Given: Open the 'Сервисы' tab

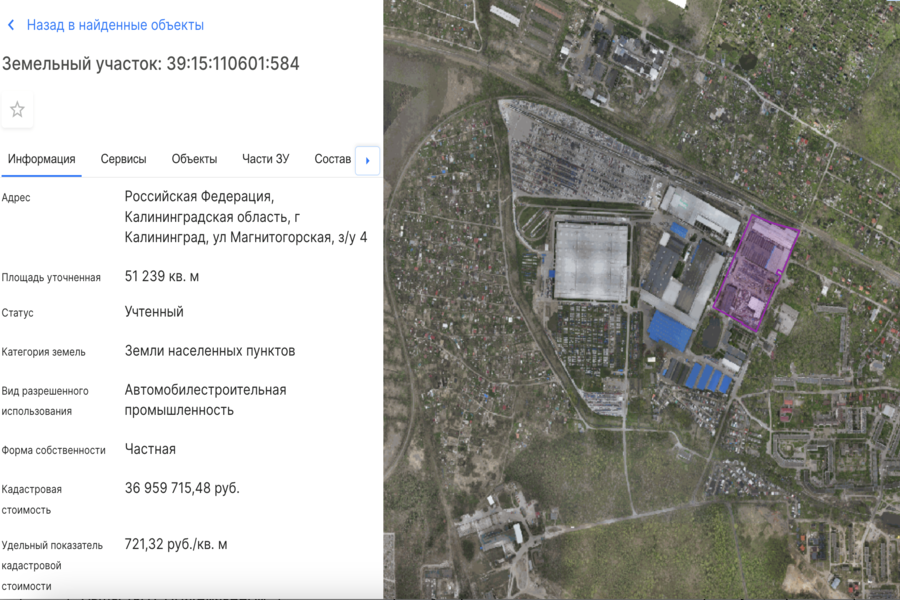Looking at the screenshot, I should pyautogui.click(x=123, y=159).
